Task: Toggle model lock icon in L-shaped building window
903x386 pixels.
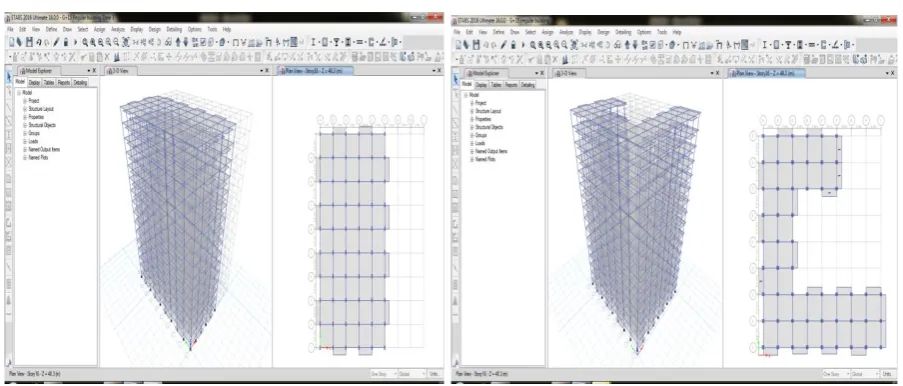Action: pos(513,44)
